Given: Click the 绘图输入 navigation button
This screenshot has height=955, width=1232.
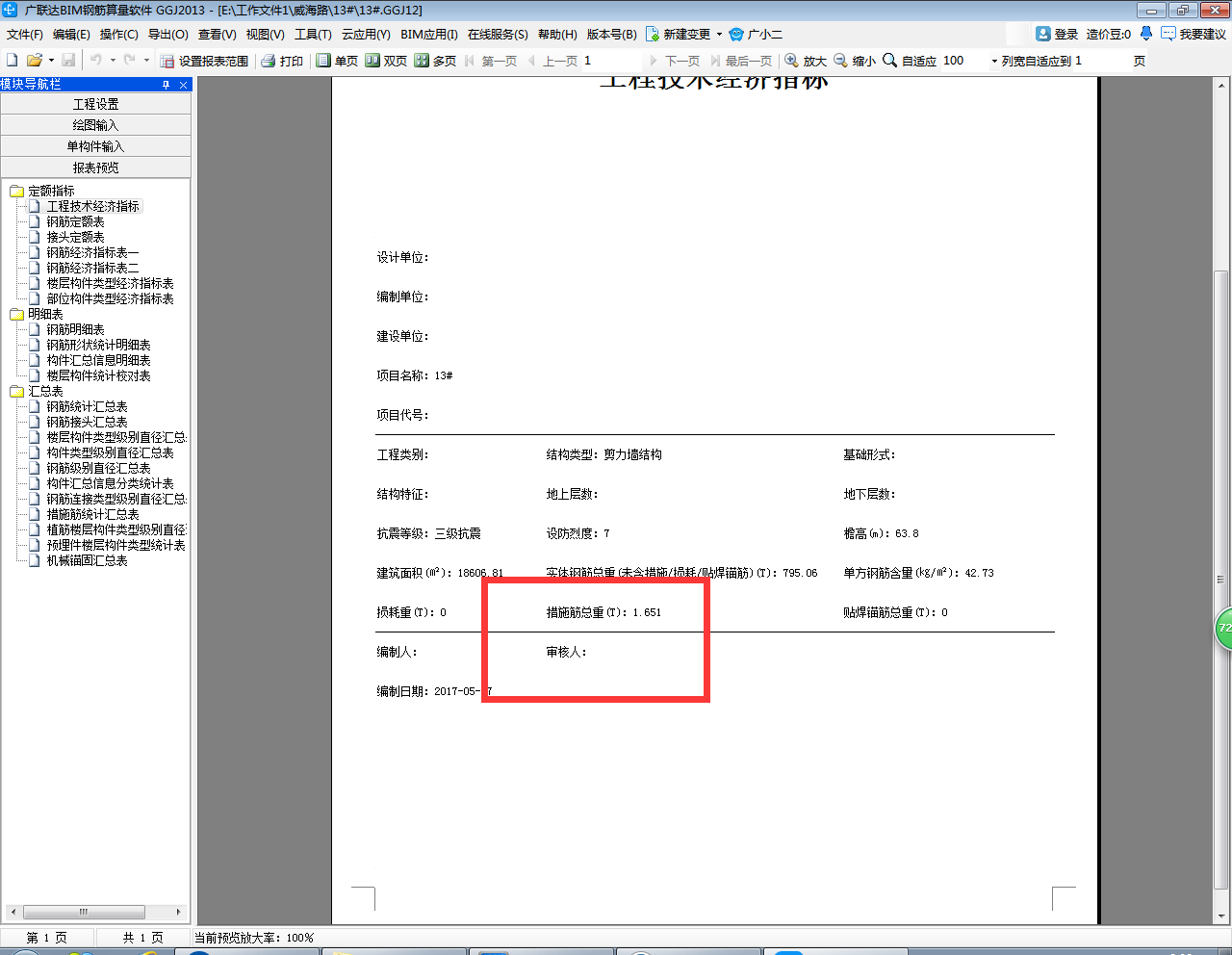Looking at the screenshot, I should 95,125.
